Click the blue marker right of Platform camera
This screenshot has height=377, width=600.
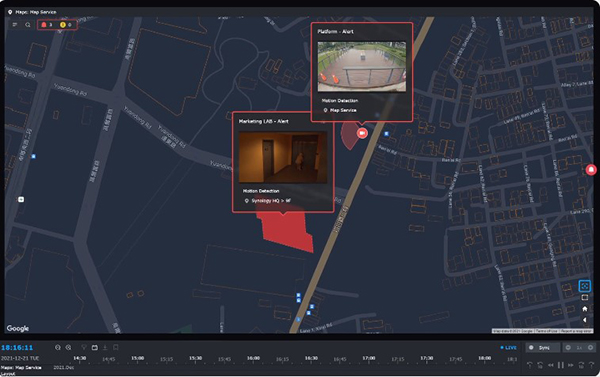click(386, 134)
